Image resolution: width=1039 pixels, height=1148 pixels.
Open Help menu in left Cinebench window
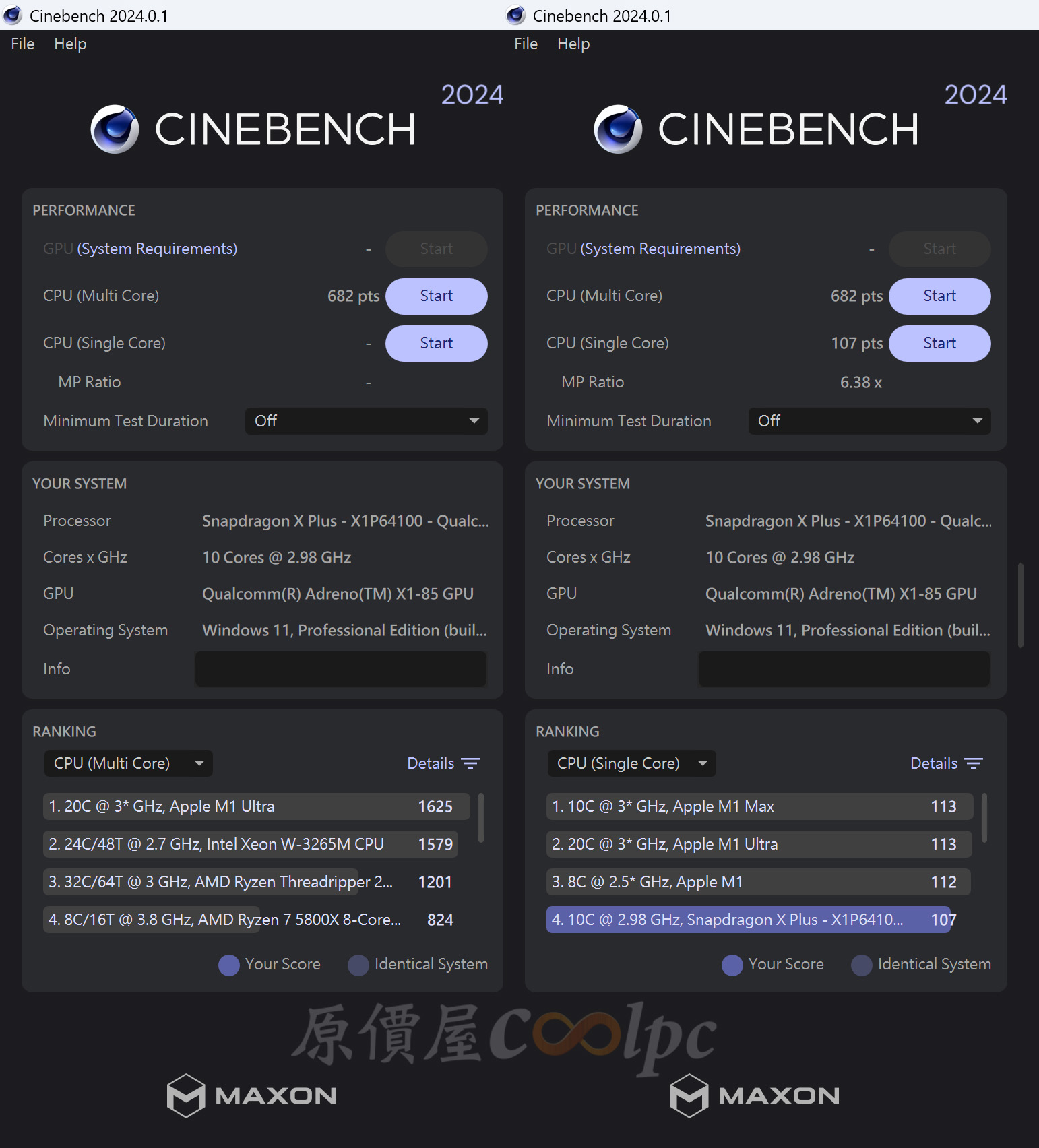[x=70, y=44]
